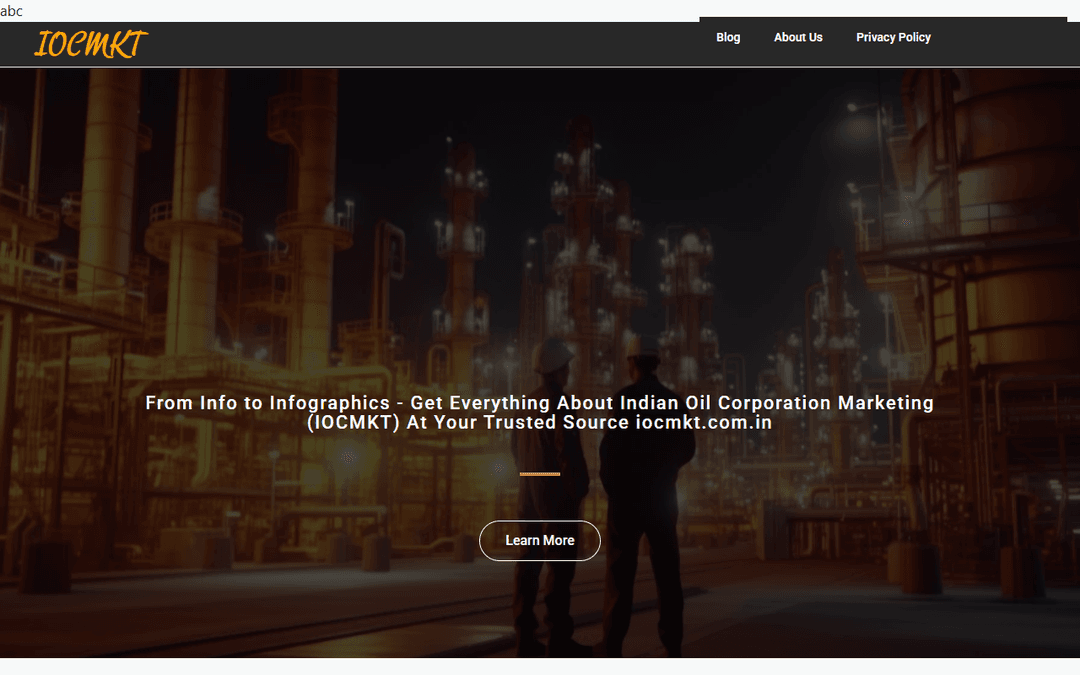1080x675 pixels.
Task: Open the Privacy Policy link
Action: (x=893, y=37)
